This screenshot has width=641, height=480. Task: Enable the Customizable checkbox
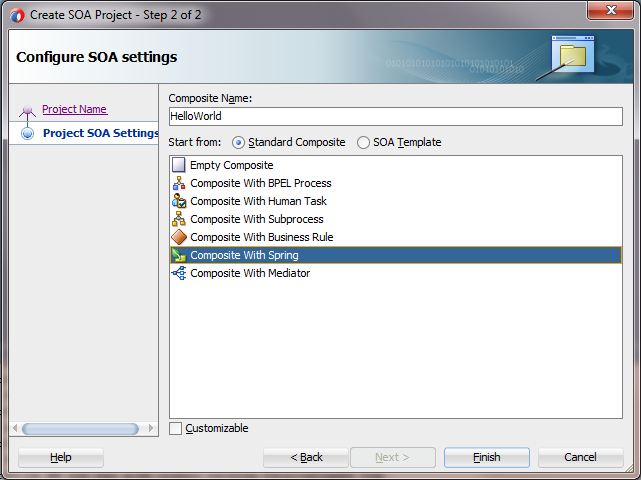(175, 428)
